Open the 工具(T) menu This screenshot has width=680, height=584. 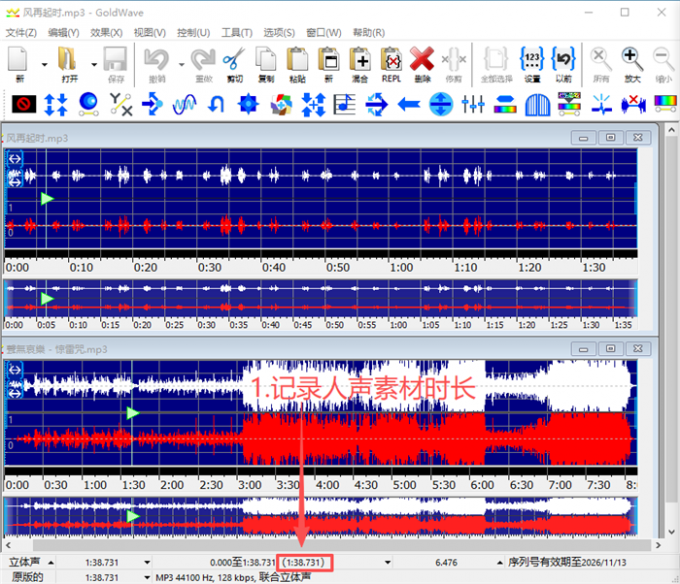pyautogui.click(x=237, y=33)
